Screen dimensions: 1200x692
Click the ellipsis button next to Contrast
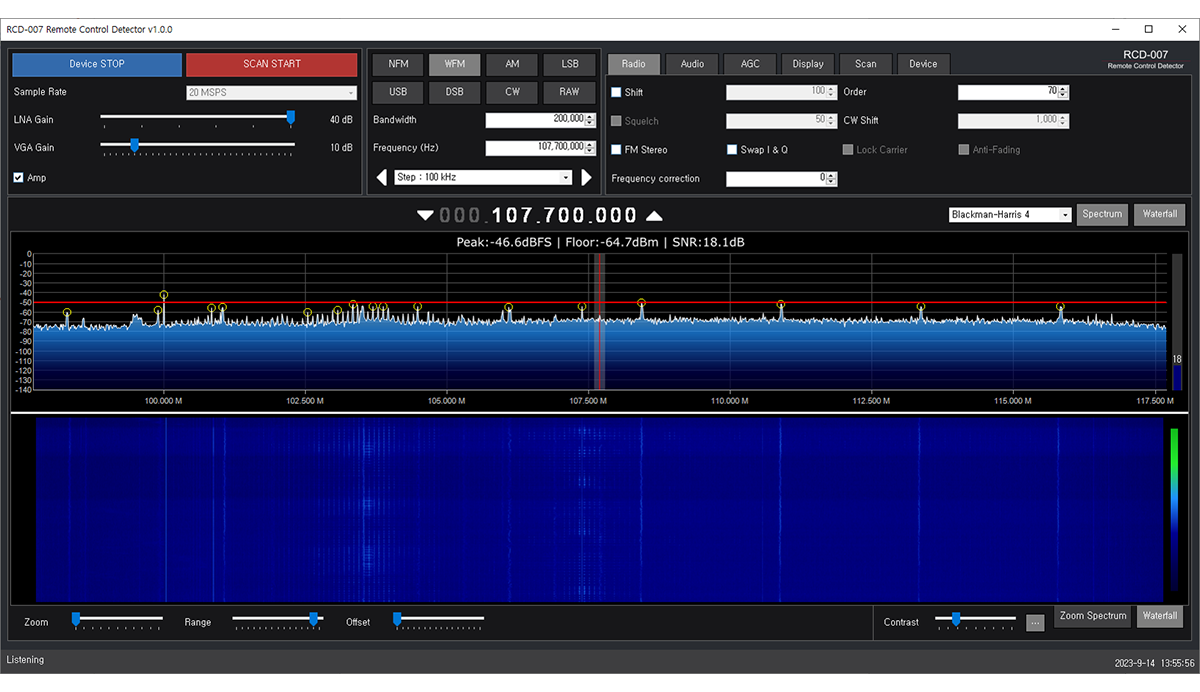pos(1035,622)
